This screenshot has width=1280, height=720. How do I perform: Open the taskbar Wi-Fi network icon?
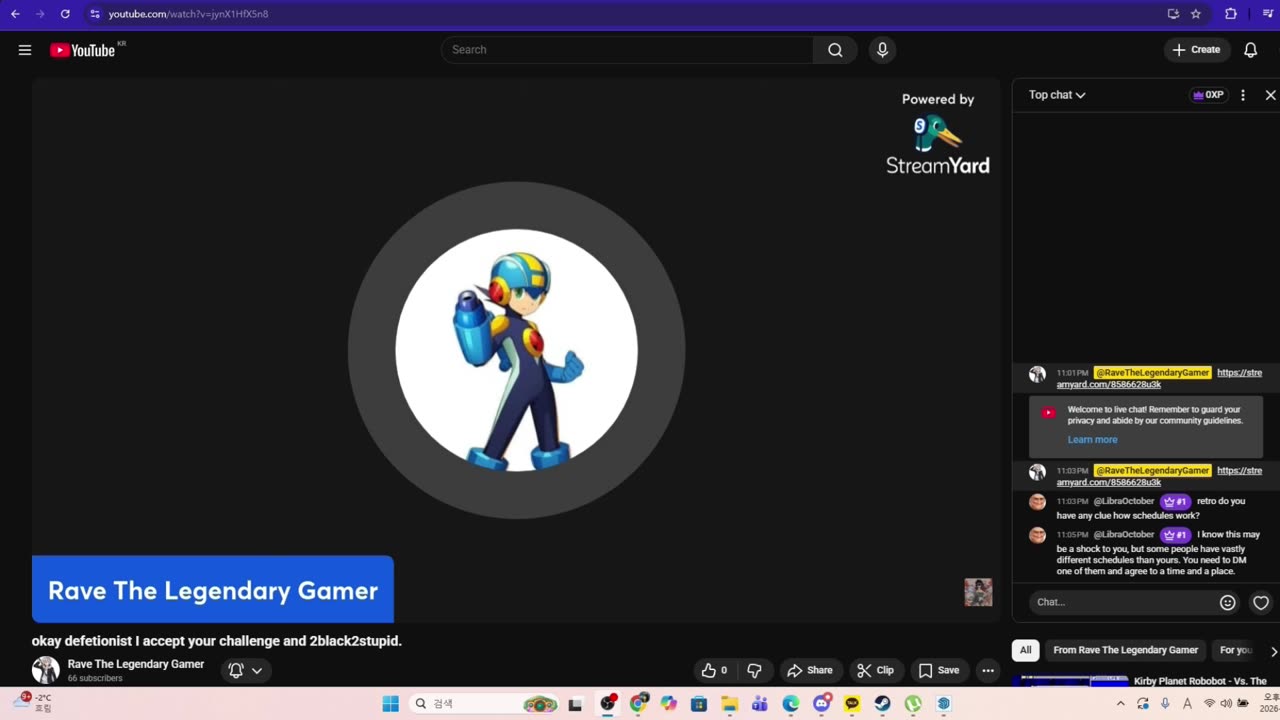[1209, 704]
